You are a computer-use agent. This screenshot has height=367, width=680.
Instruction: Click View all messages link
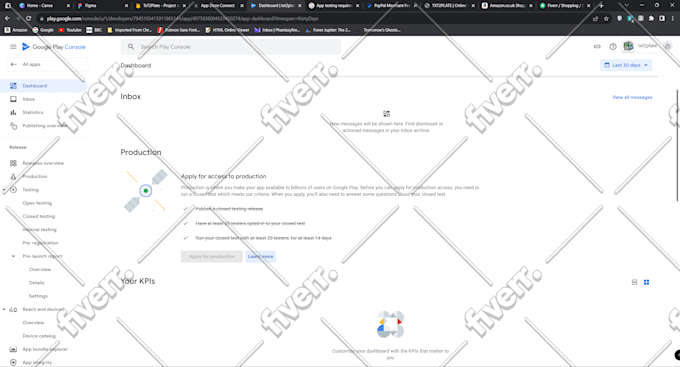pos(632,97)
